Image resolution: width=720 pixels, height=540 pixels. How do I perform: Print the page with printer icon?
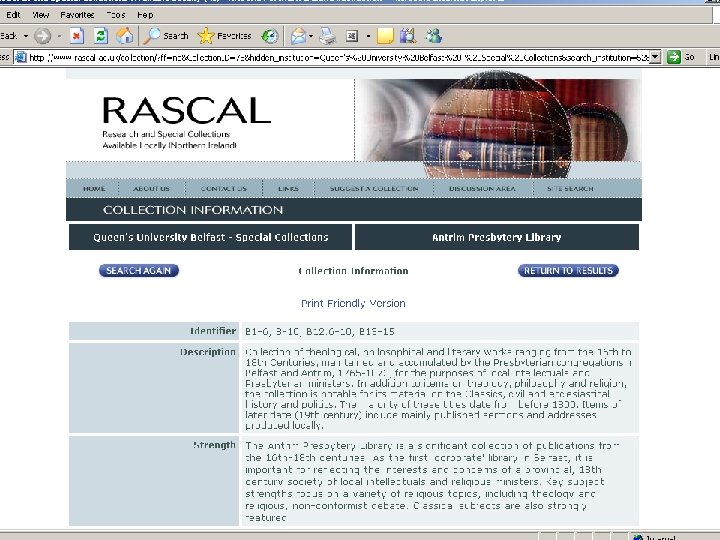[327, 36]
